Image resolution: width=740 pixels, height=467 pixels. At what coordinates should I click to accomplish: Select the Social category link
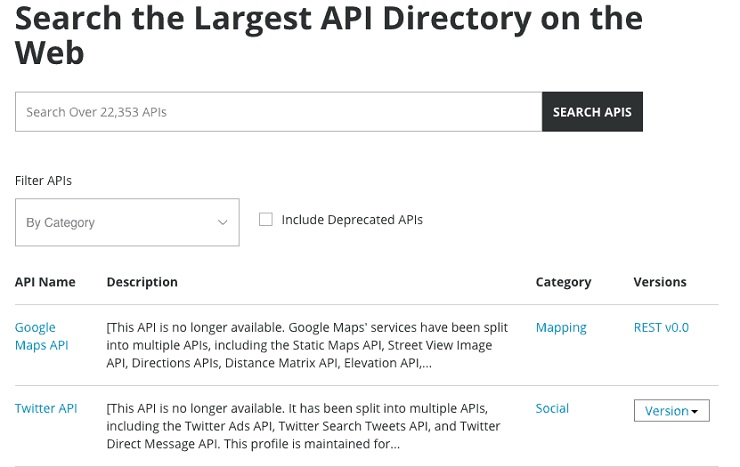[x=552, y=409]
